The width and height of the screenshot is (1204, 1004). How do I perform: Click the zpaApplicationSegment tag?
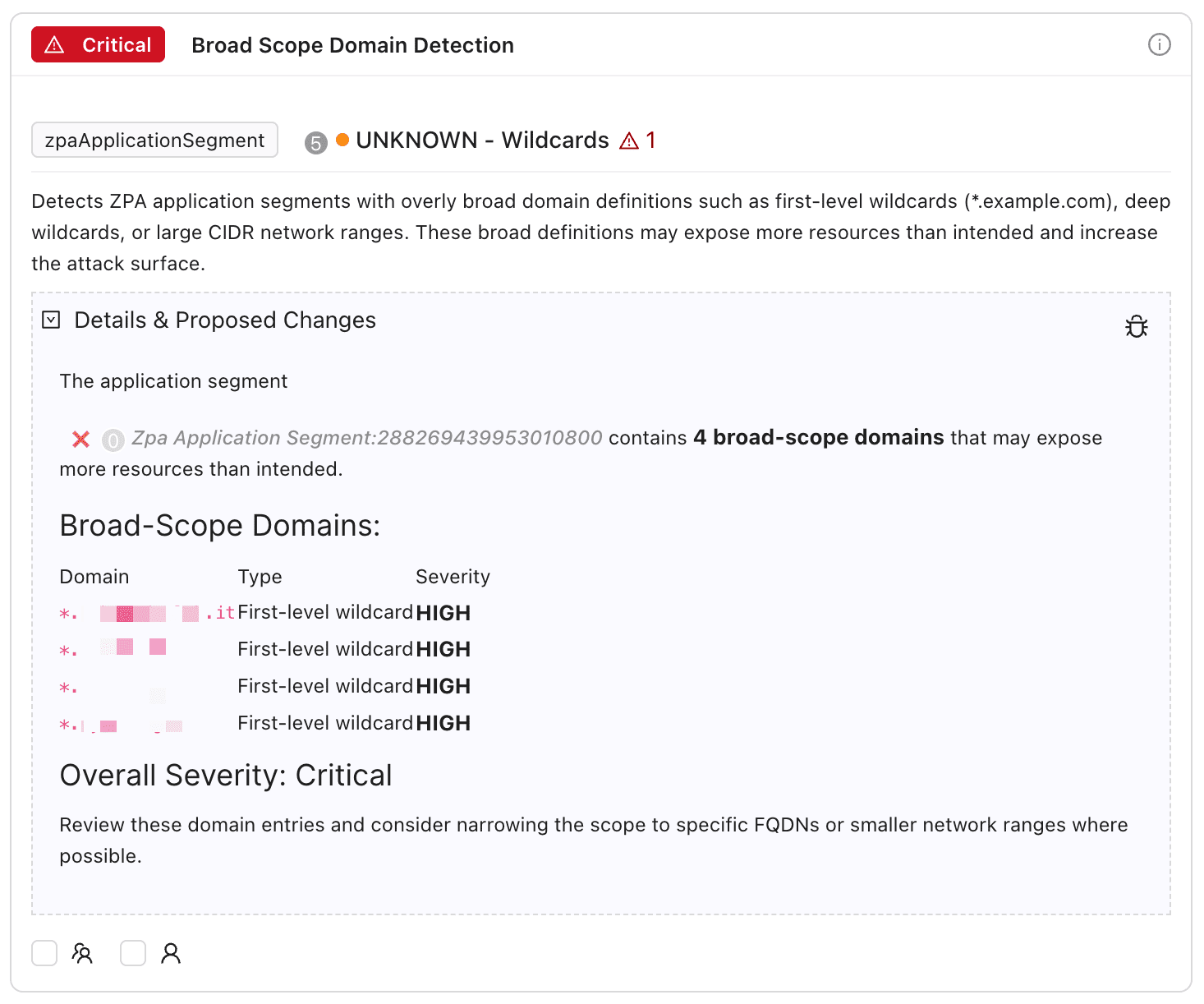coord(154,140)
